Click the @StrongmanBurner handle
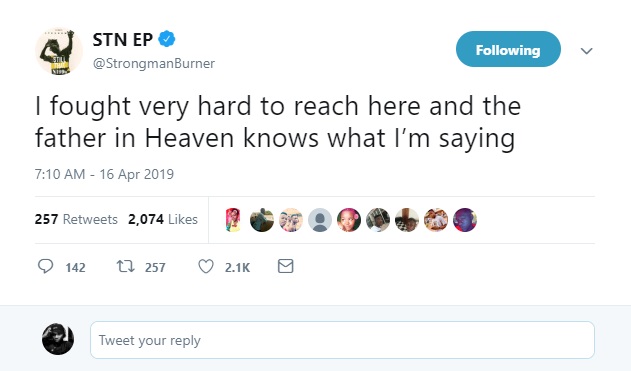The width and height of the screenshot is (631, 371). tap(154, 64)
